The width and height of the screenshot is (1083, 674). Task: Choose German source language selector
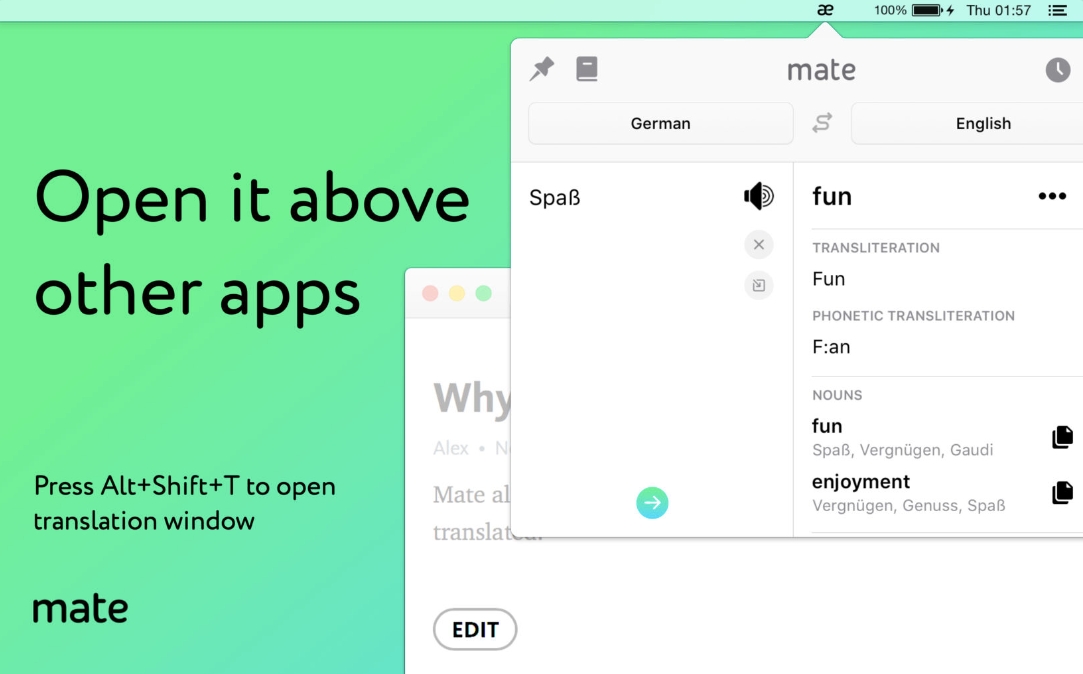[x=660, y=124]
